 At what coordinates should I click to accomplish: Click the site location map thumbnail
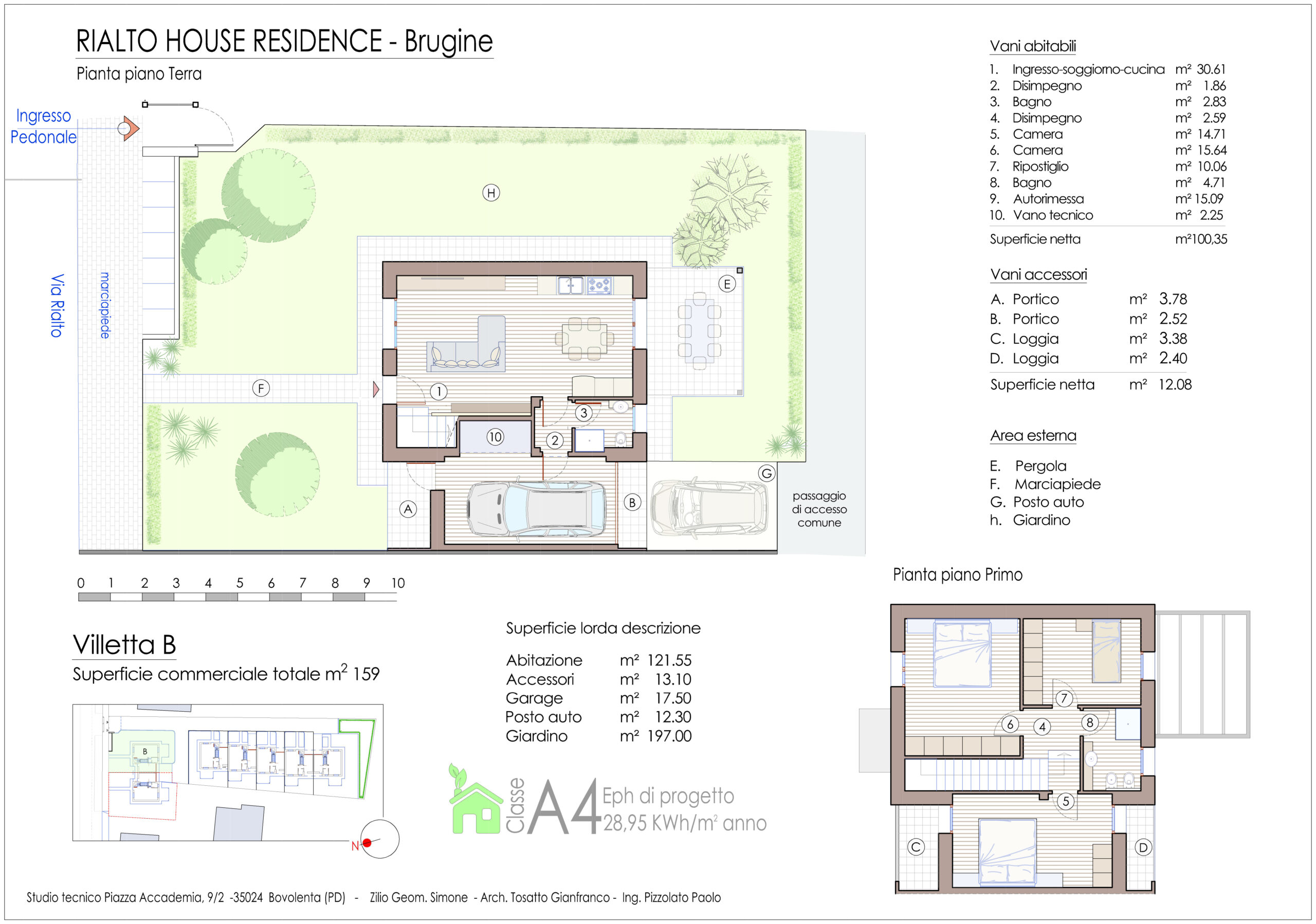pyautogui.click(x=228, y=772)
